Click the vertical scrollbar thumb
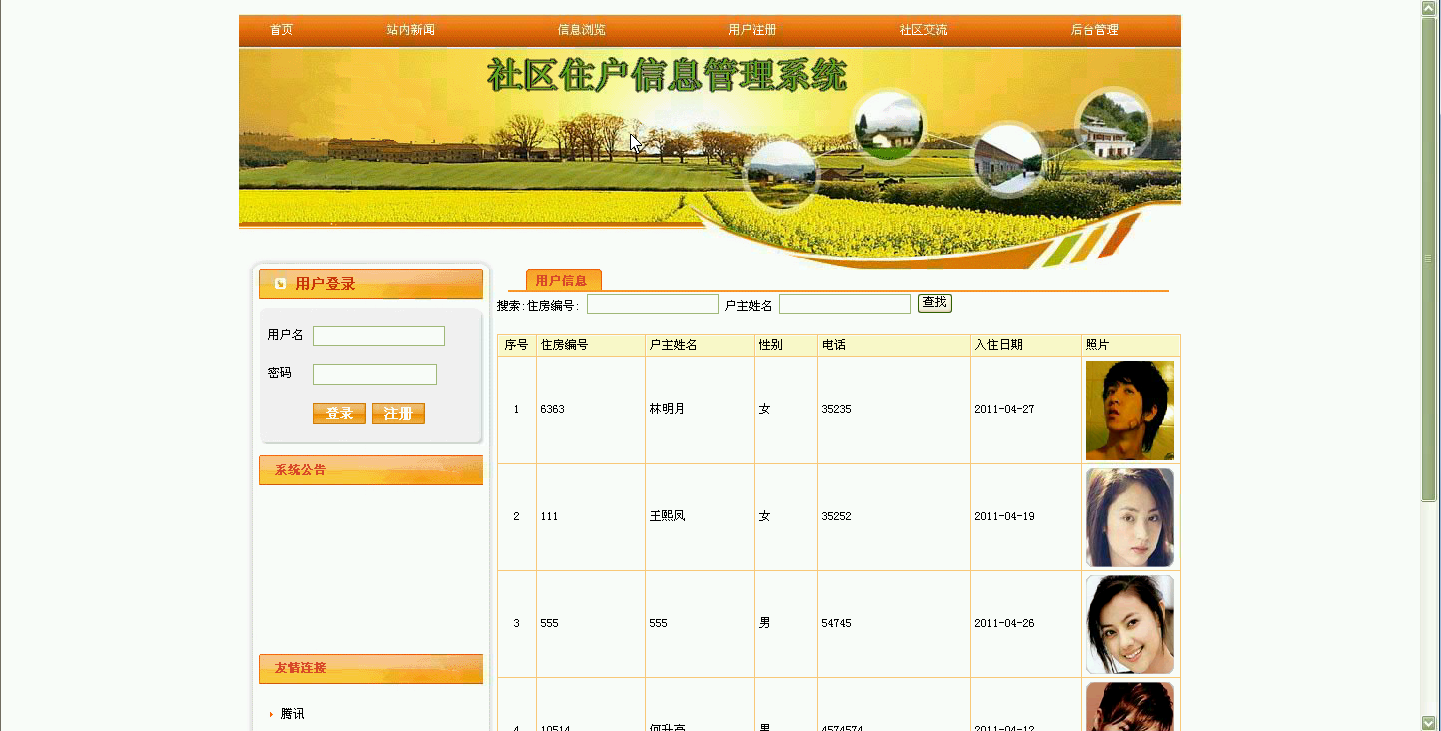The width and height of the screenshot is (1441, 731). [1428, 258]
